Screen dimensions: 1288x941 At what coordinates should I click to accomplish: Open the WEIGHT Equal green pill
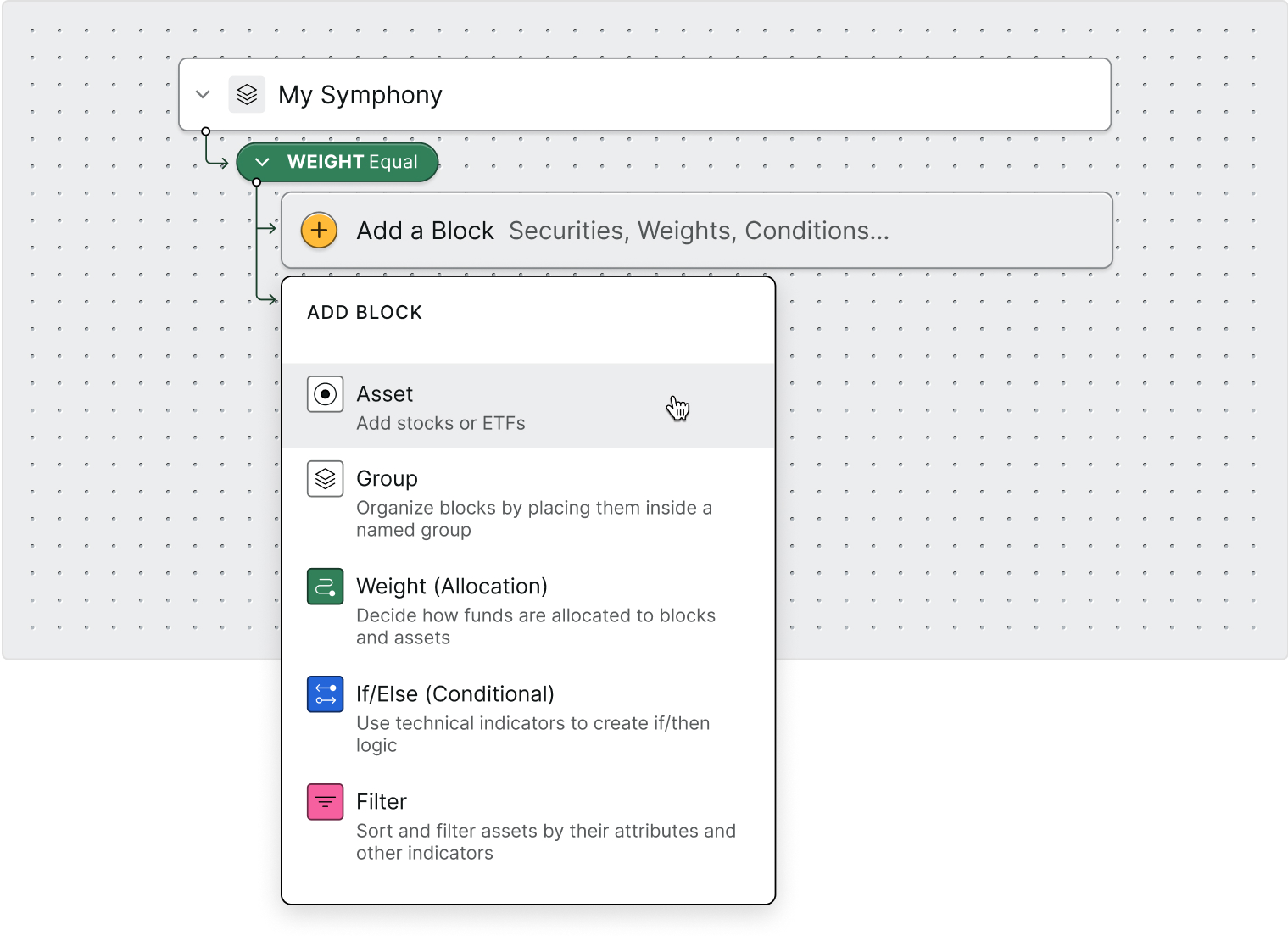pyautogui.click(x=337, y=162)
